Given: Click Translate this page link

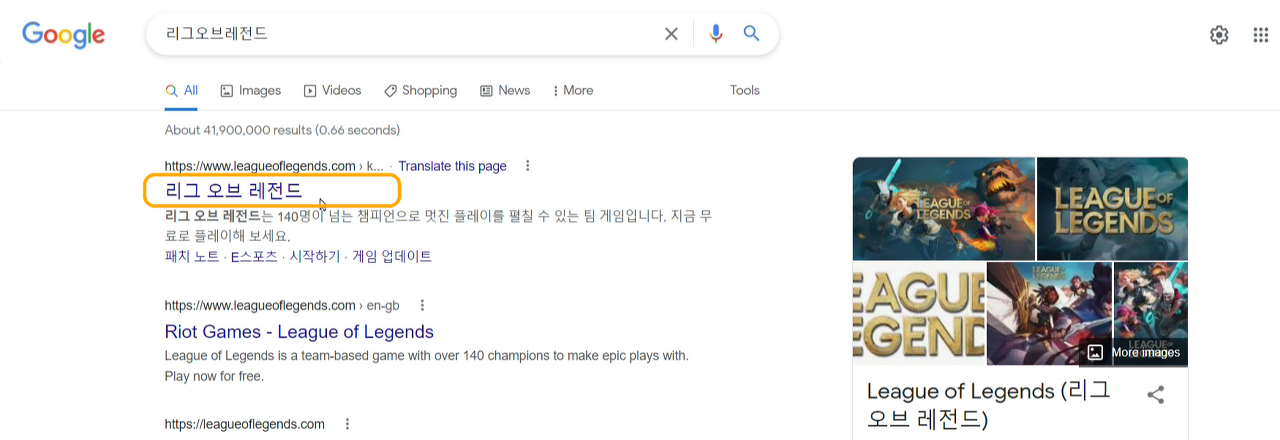Looking at the screenshot, I should pos(452,166).
